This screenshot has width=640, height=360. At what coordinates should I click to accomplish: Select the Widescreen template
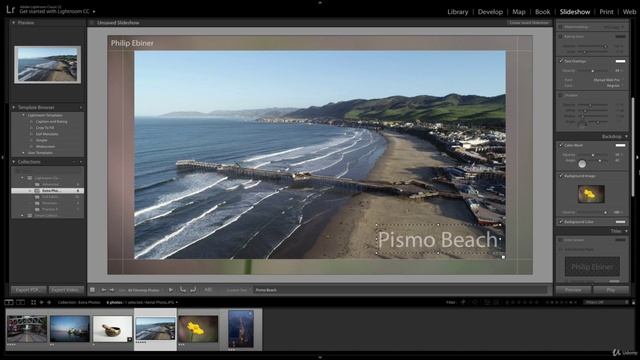click(x=45, y=147)
